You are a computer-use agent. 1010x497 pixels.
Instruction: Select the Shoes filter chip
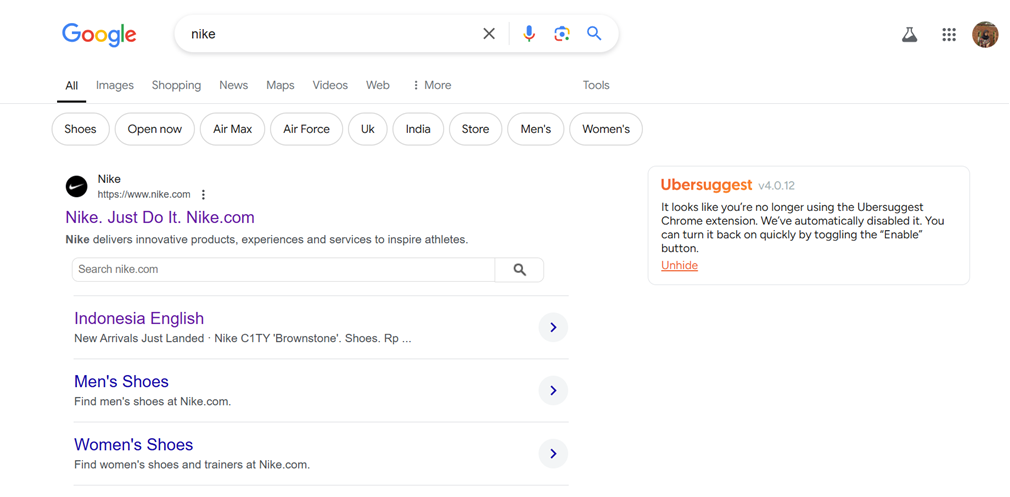pos(81,129)
